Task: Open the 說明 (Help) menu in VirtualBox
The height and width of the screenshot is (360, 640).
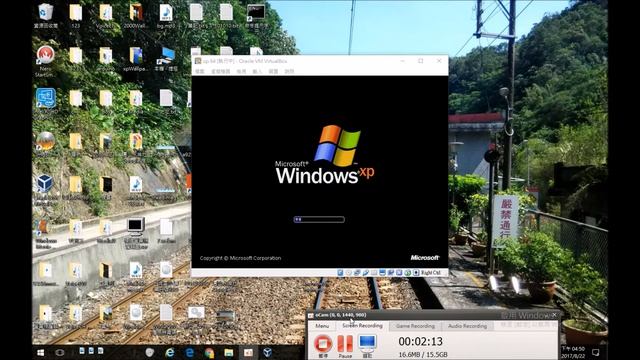Action: pos(289,71)
